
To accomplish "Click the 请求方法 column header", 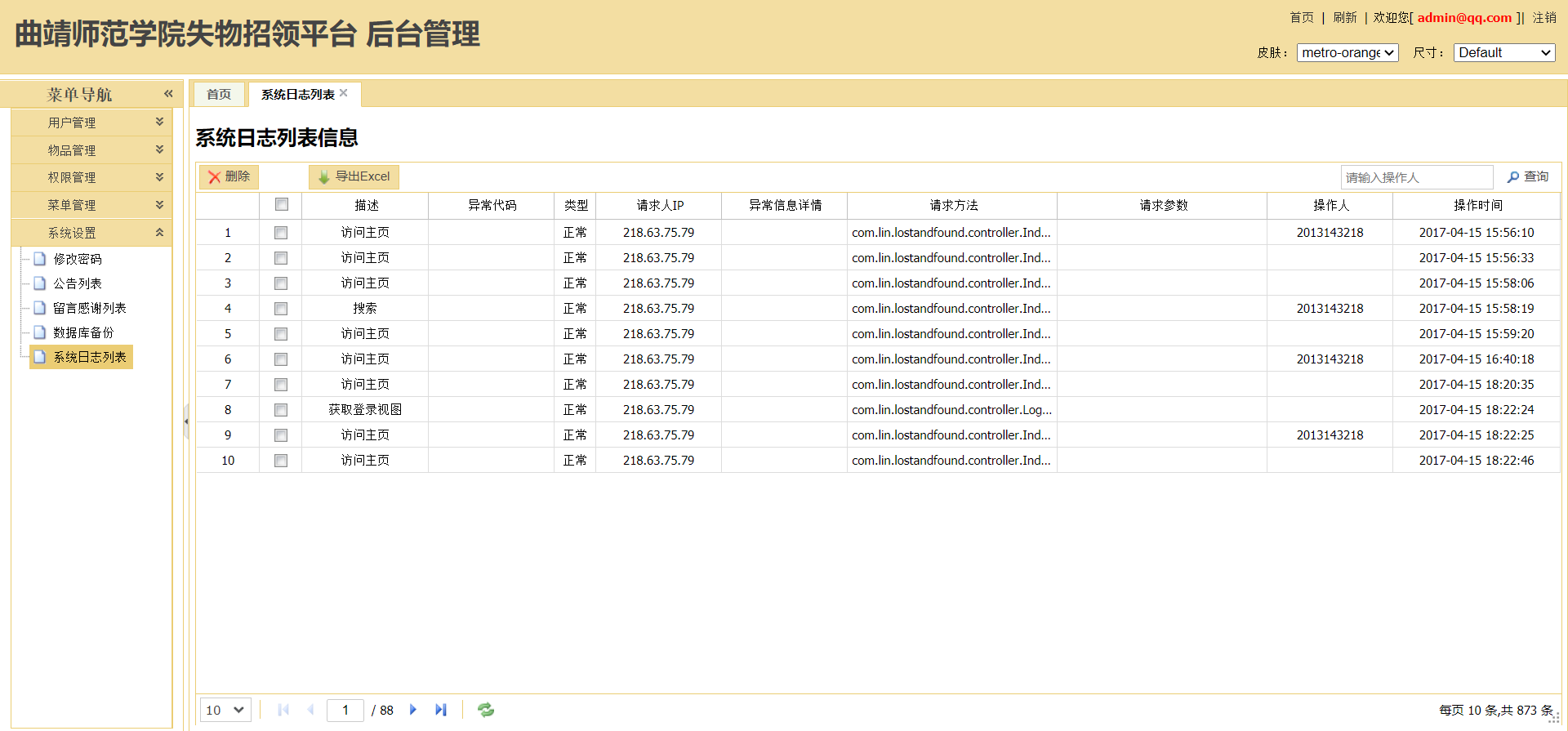I will [x=953, y=205].
